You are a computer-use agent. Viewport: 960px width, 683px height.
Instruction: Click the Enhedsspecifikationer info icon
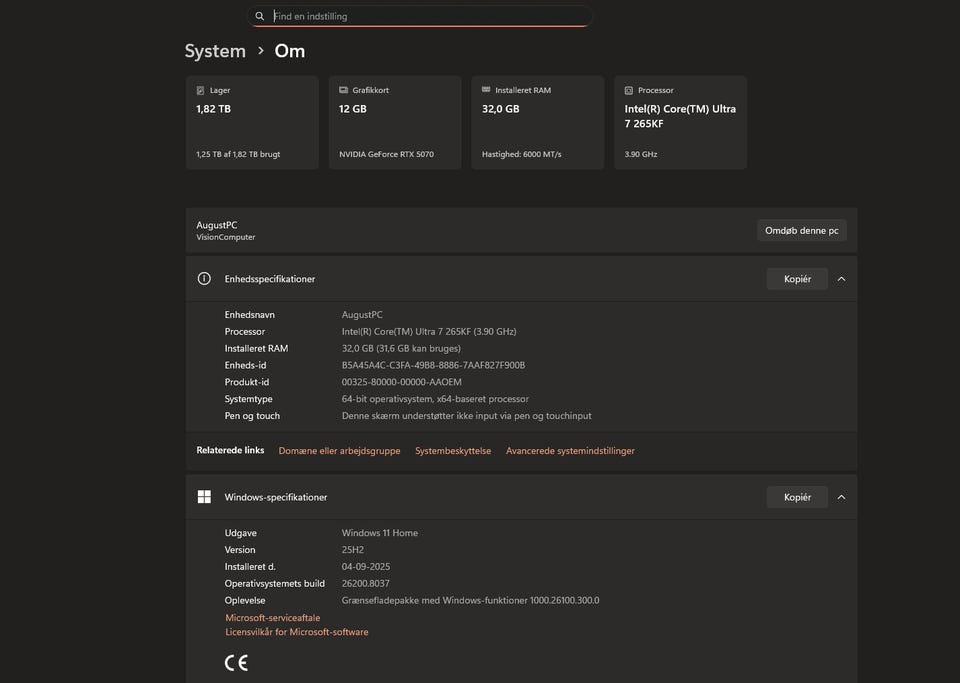(x=204, y=279)
